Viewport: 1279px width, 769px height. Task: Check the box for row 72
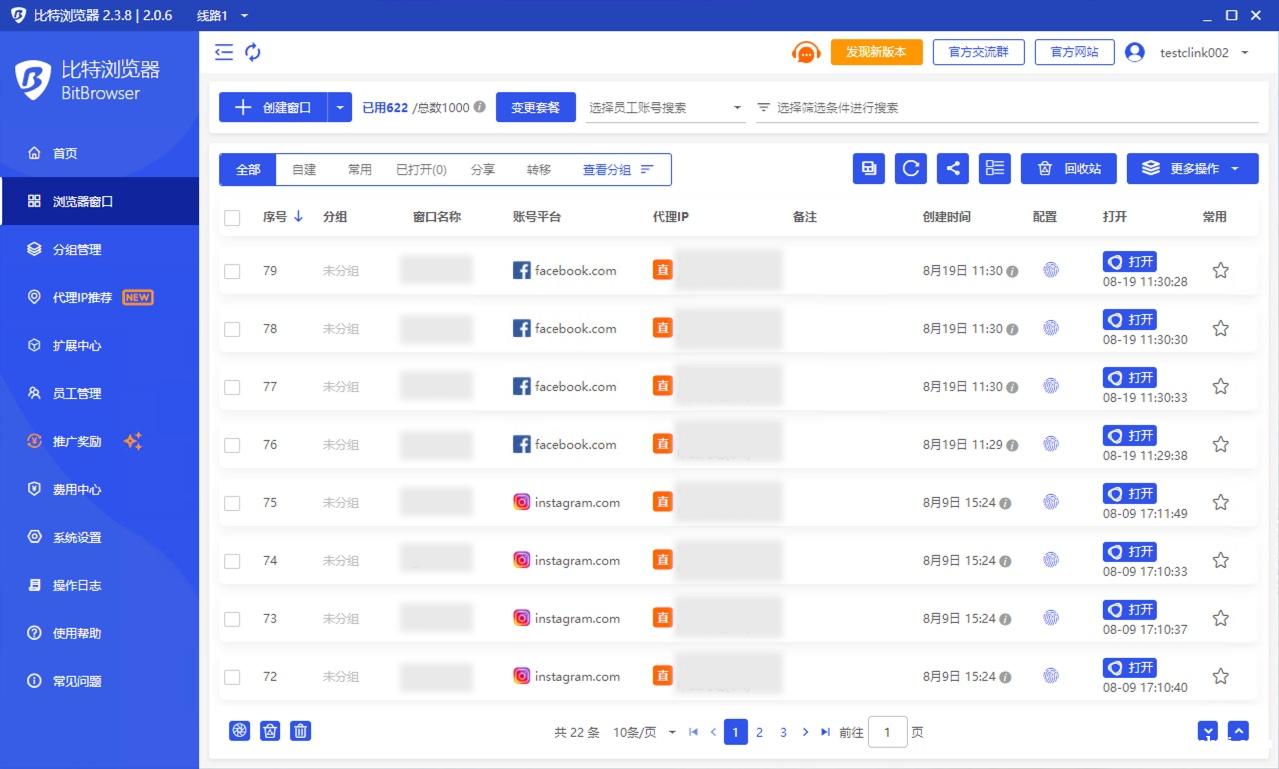click(x=232, y=677)
